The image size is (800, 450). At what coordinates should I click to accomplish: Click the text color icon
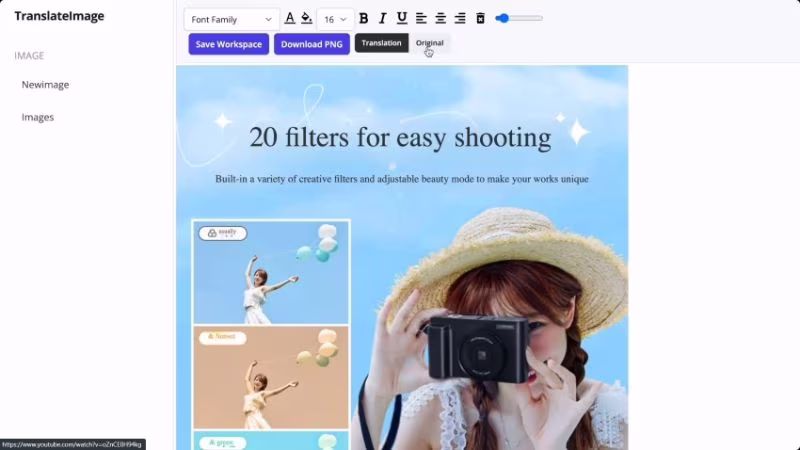pyautogui.click(x=289, y=19)
